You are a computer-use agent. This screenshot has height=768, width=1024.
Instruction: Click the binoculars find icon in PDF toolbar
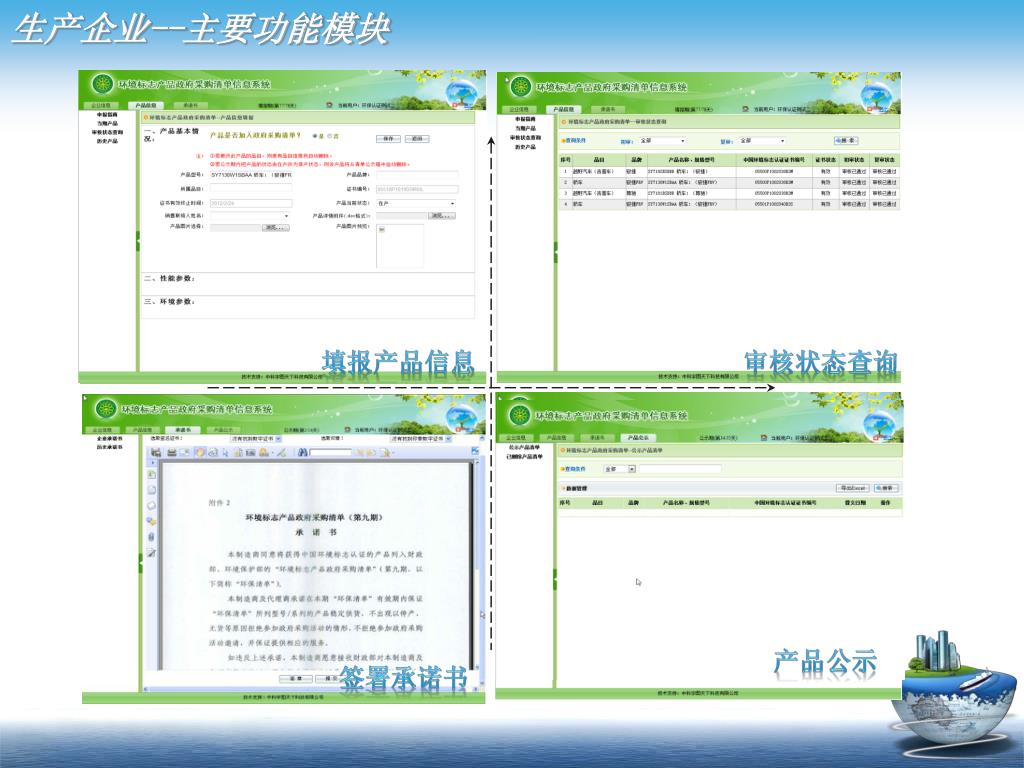point(302,453)
